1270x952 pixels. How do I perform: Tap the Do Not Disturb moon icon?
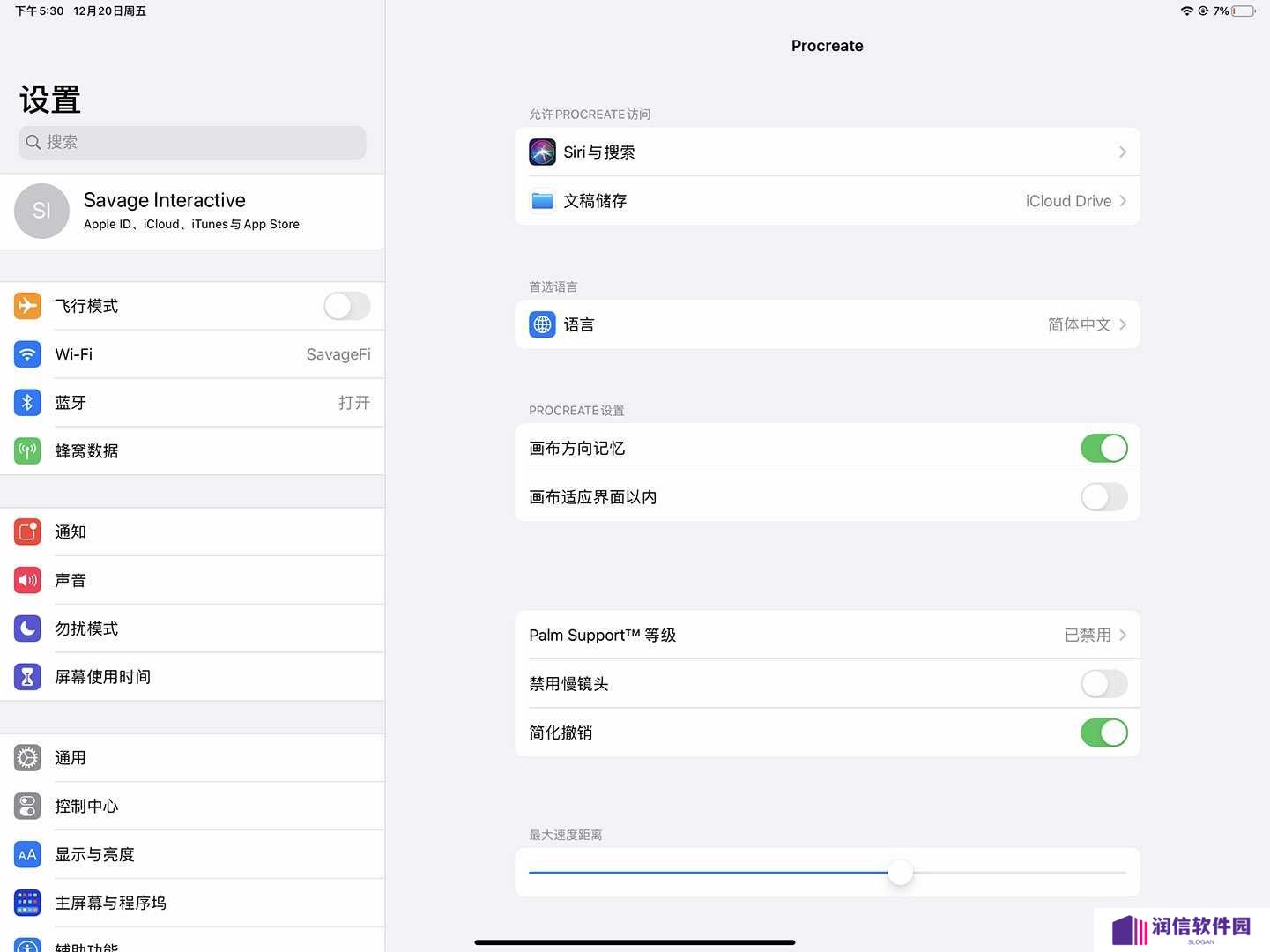[27, 628]
